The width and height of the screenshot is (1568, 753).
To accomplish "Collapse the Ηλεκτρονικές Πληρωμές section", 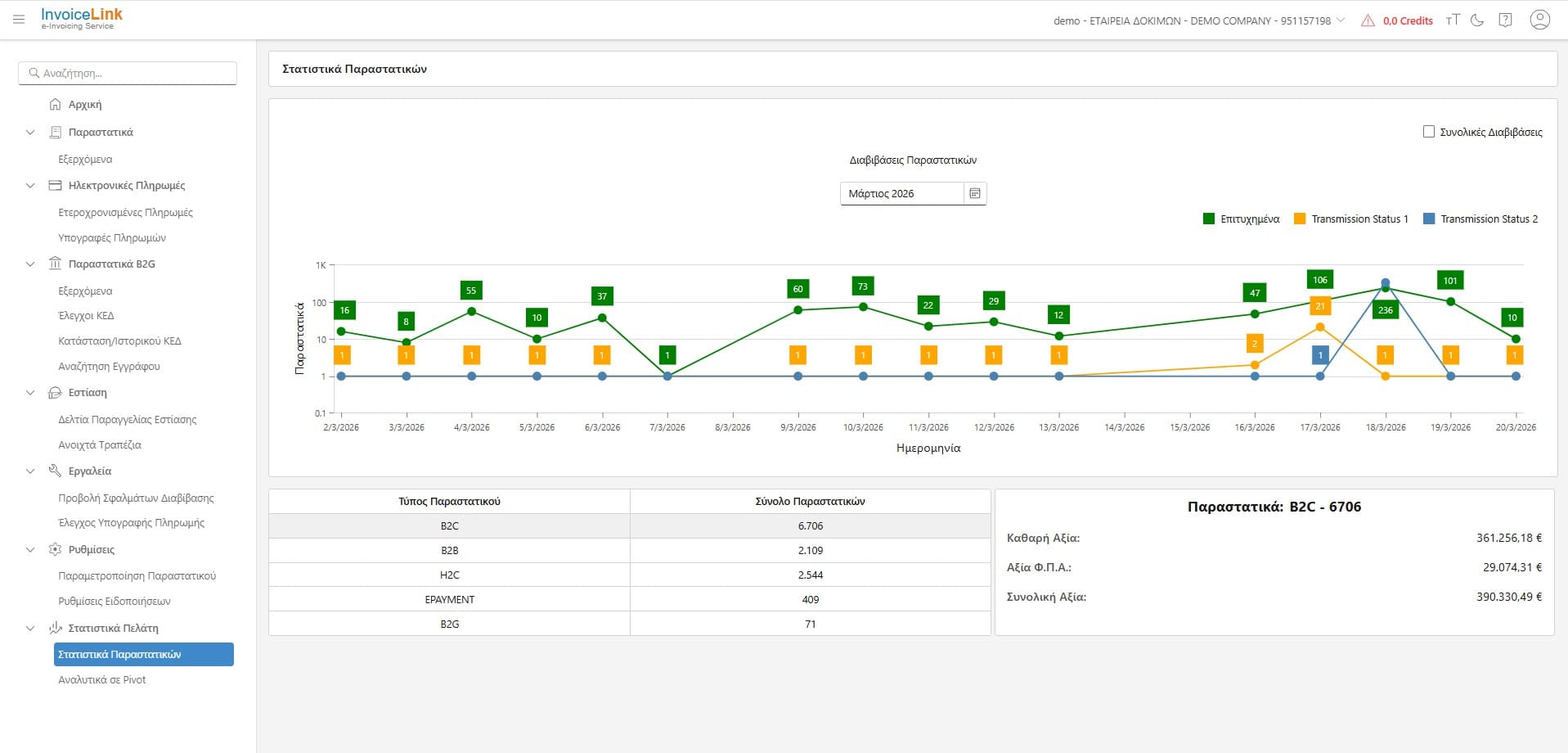I will point(30,186).
